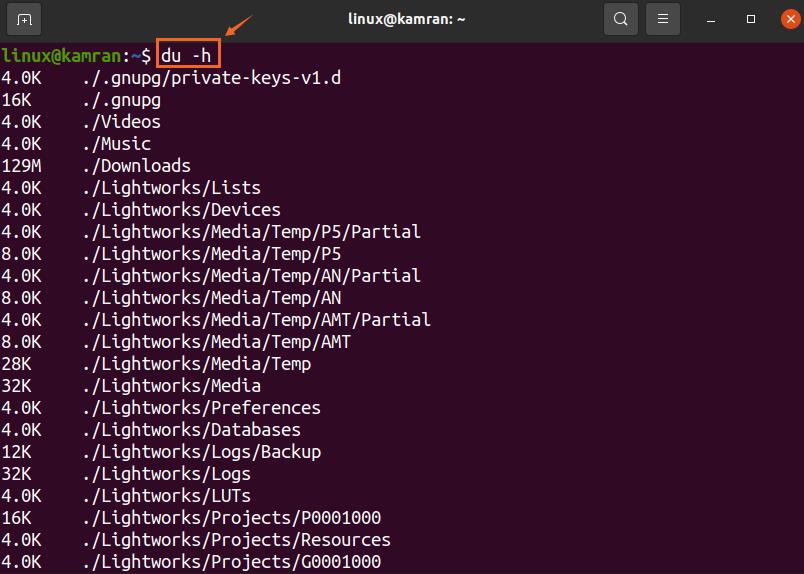
Task: Select the ./Lightworks/Media/Temp/AMT path
Action: click(x=216, y=343)
